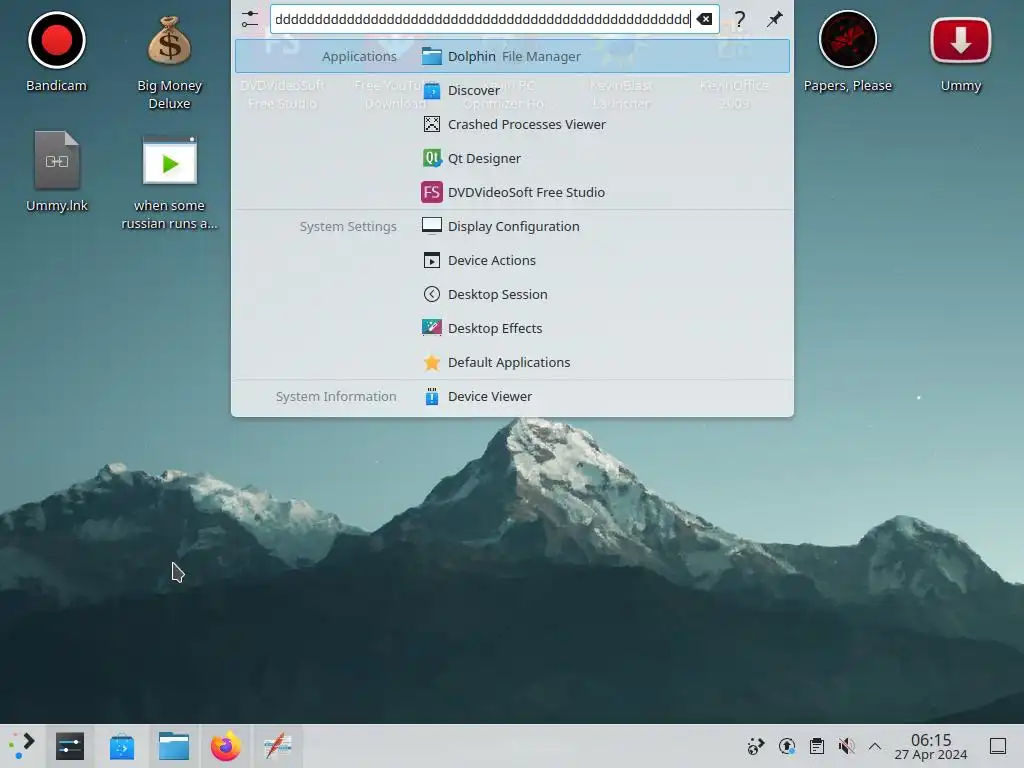This screenshot has height=768, width=1024.
Task: Click the tray icon left of the updates icon
Action: click(756, 746)
